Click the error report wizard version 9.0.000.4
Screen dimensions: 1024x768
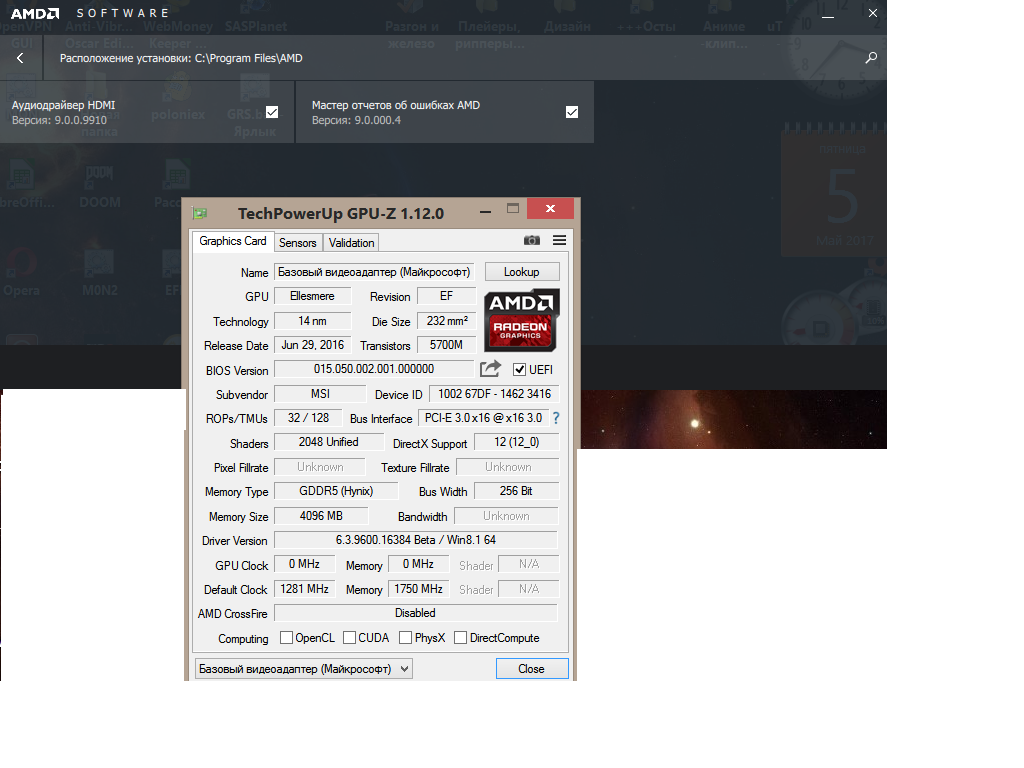(357, 120)
